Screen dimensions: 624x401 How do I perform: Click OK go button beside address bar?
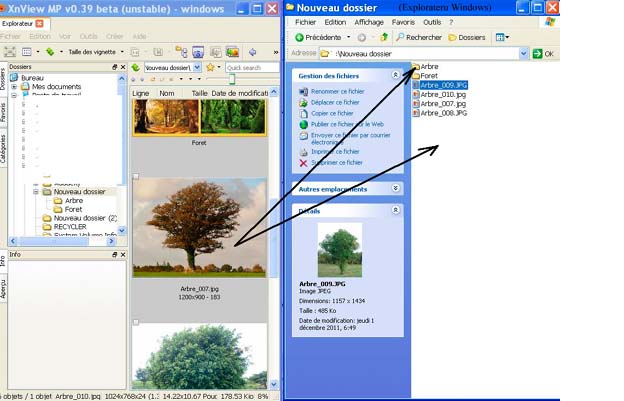pyautogui.click(x=543, y=53)
